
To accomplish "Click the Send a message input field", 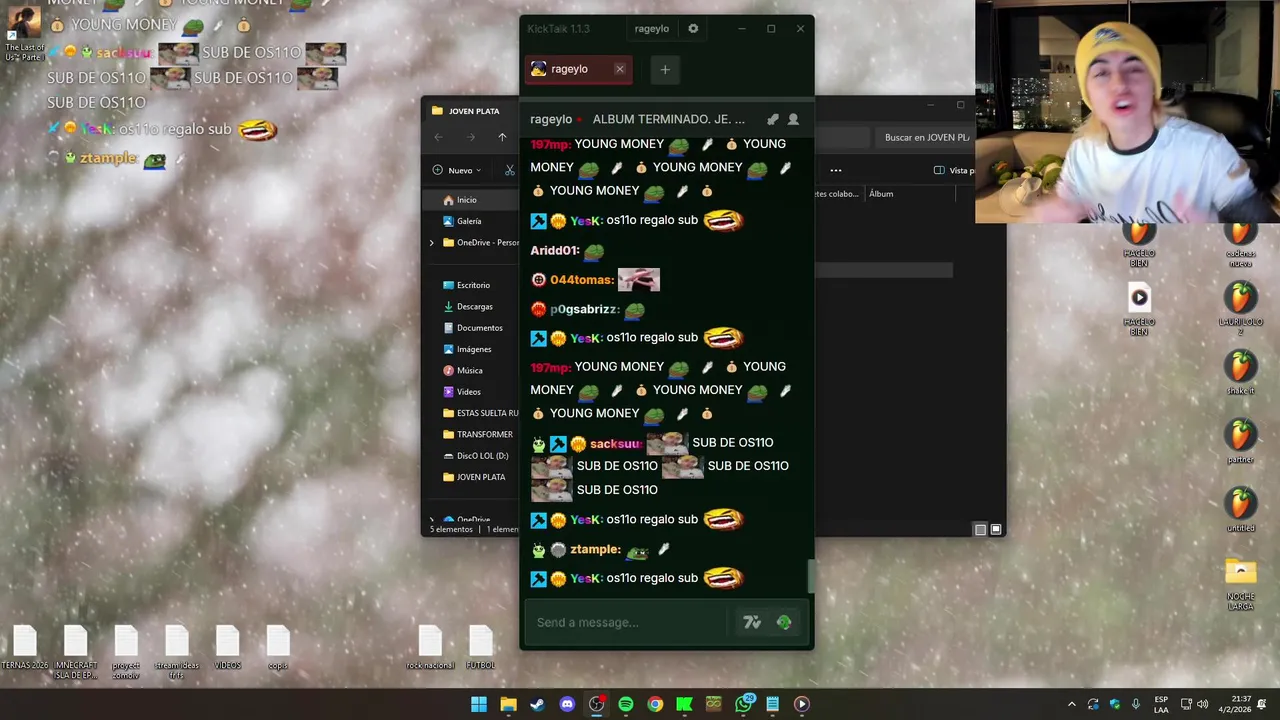I will (x=628, y=622).
